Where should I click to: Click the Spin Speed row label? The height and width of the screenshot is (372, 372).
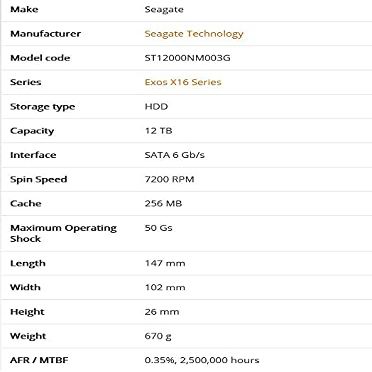pos(39,180)
